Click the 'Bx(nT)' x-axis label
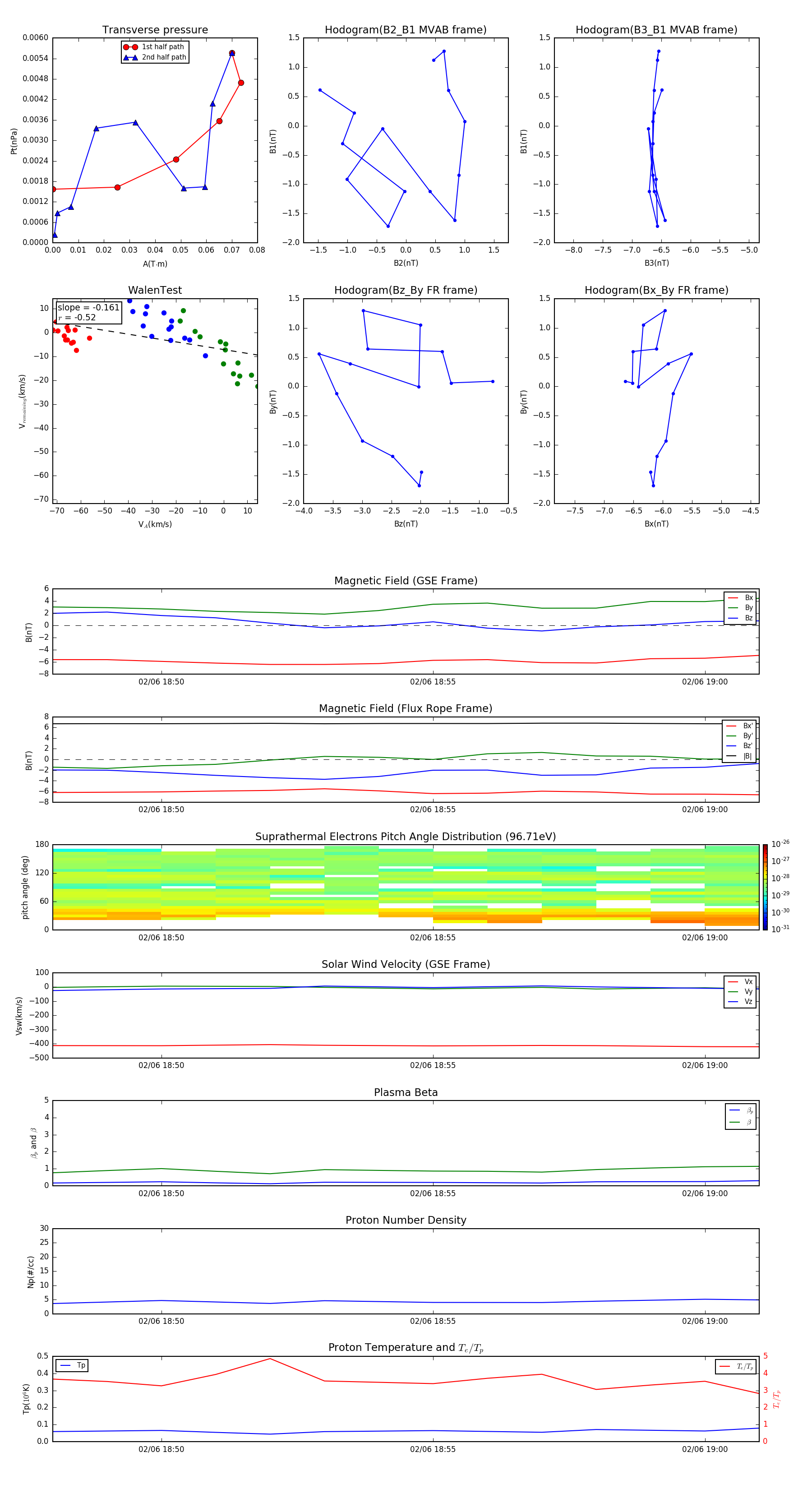 [x=656, y=524]
